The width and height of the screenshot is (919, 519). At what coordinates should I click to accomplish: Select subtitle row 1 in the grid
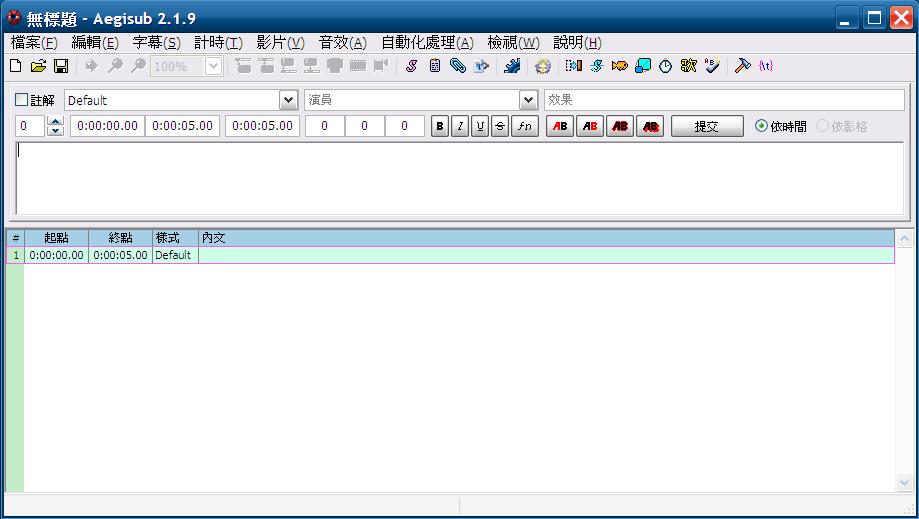click(450, 255)
